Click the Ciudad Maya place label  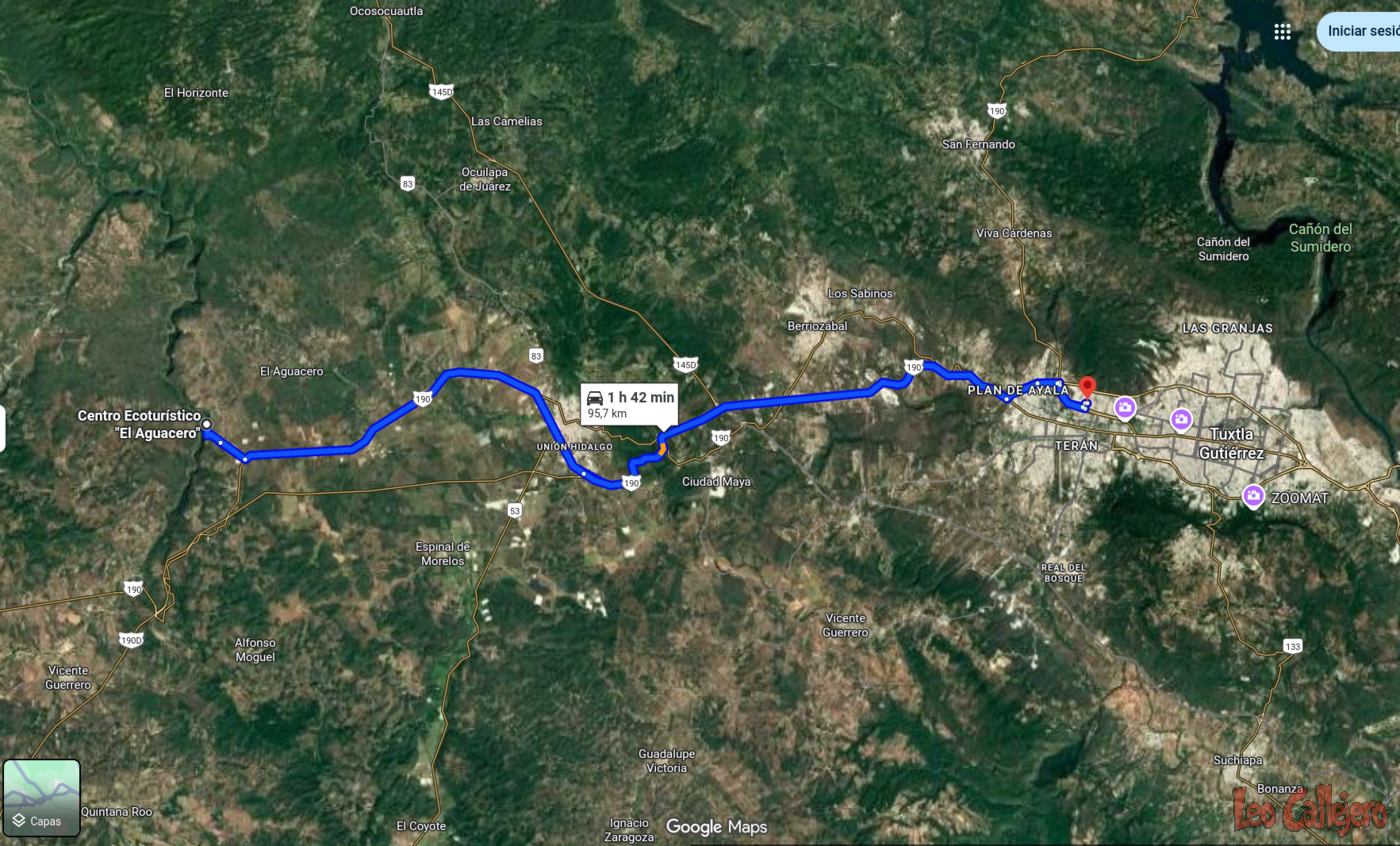(716, 482)
